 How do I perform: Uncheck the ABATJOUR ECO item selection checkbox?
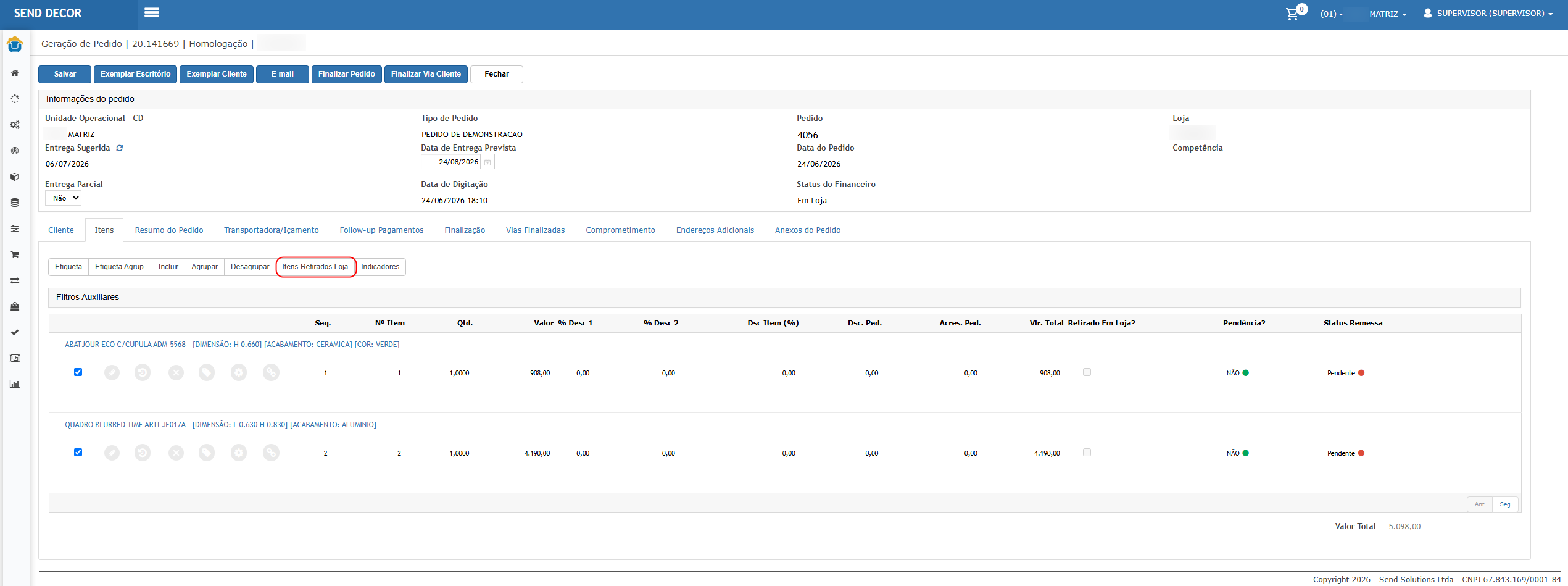[78, 372]
